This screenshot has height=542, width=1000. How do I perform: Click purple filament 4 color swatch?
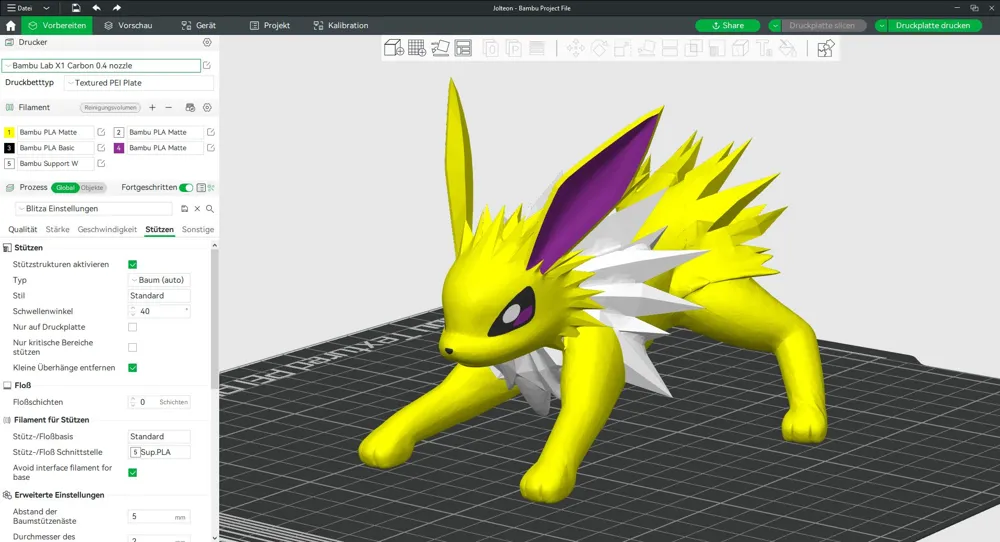coord(119,148)
